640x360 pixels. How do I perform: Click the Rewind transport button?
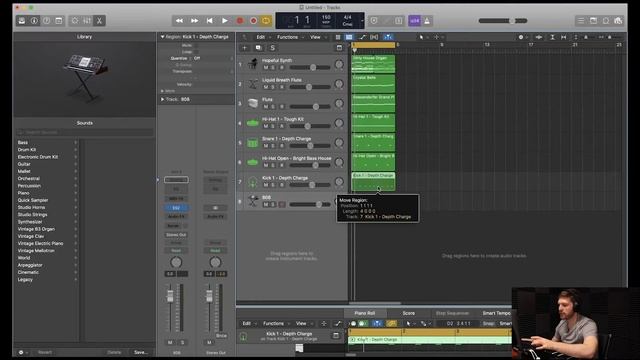[x=179, y=21]
